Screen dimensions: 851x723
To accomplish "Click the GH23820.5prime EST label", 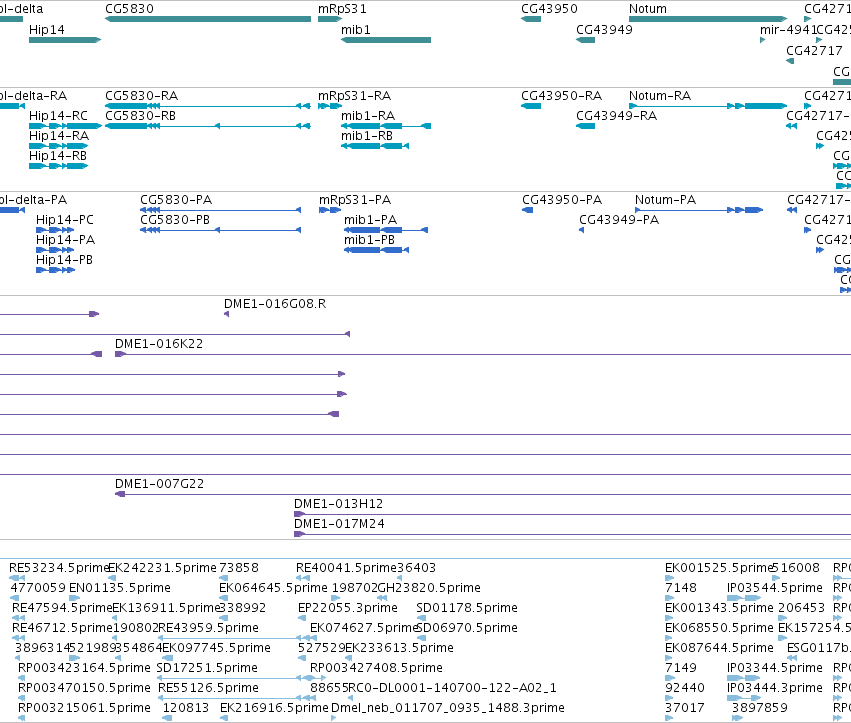I will pyautogui.click(x=429, y=588).
